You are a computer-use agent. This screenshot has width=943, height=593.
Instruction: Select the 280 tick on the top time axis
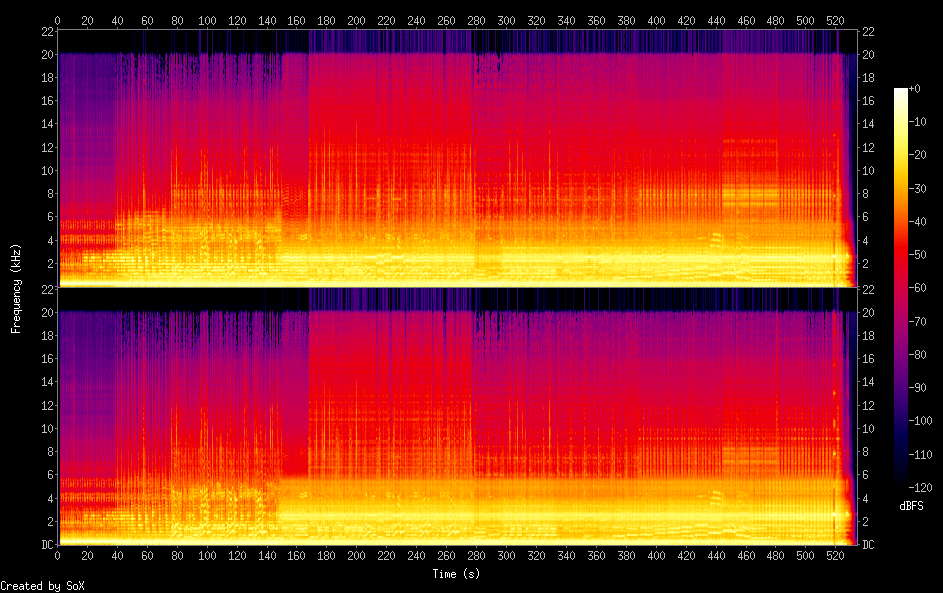[x=476, y=20]
